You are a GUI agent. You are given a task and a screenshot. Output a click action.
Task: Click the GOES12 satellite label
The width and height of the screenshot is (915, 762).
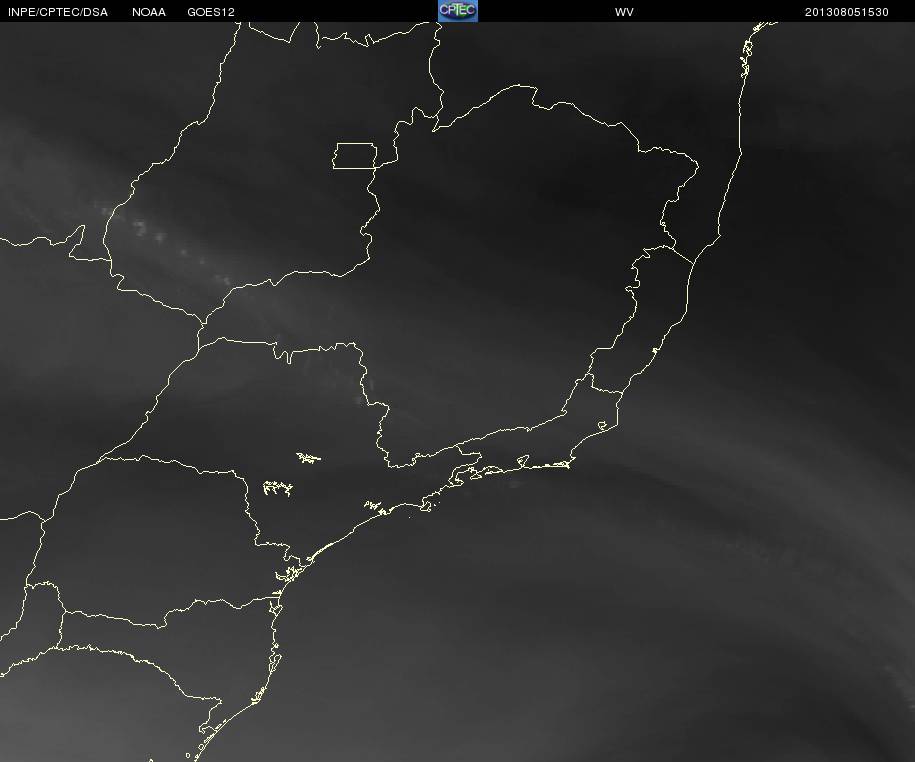tap(211, 12)
